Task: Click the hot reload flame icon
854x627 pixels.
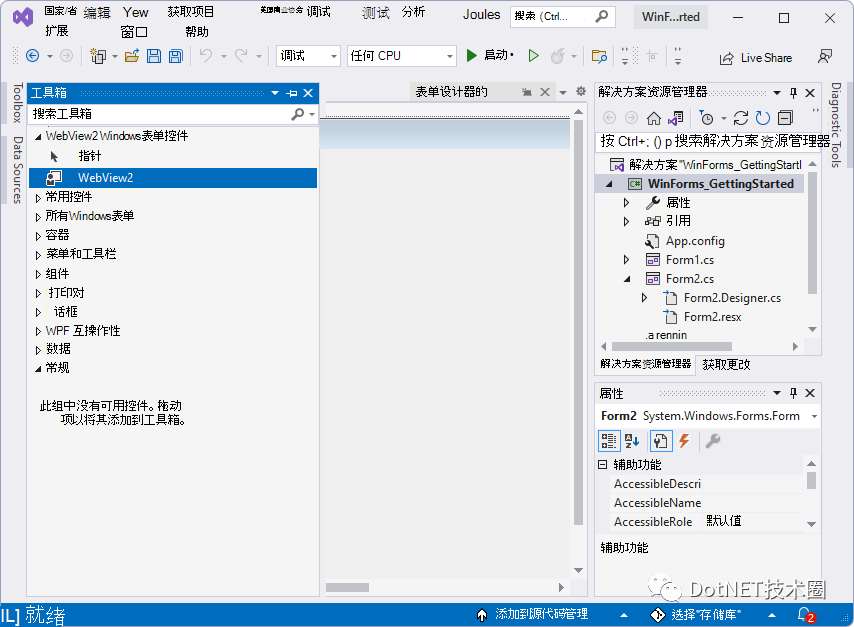Action: pos(558,56)
